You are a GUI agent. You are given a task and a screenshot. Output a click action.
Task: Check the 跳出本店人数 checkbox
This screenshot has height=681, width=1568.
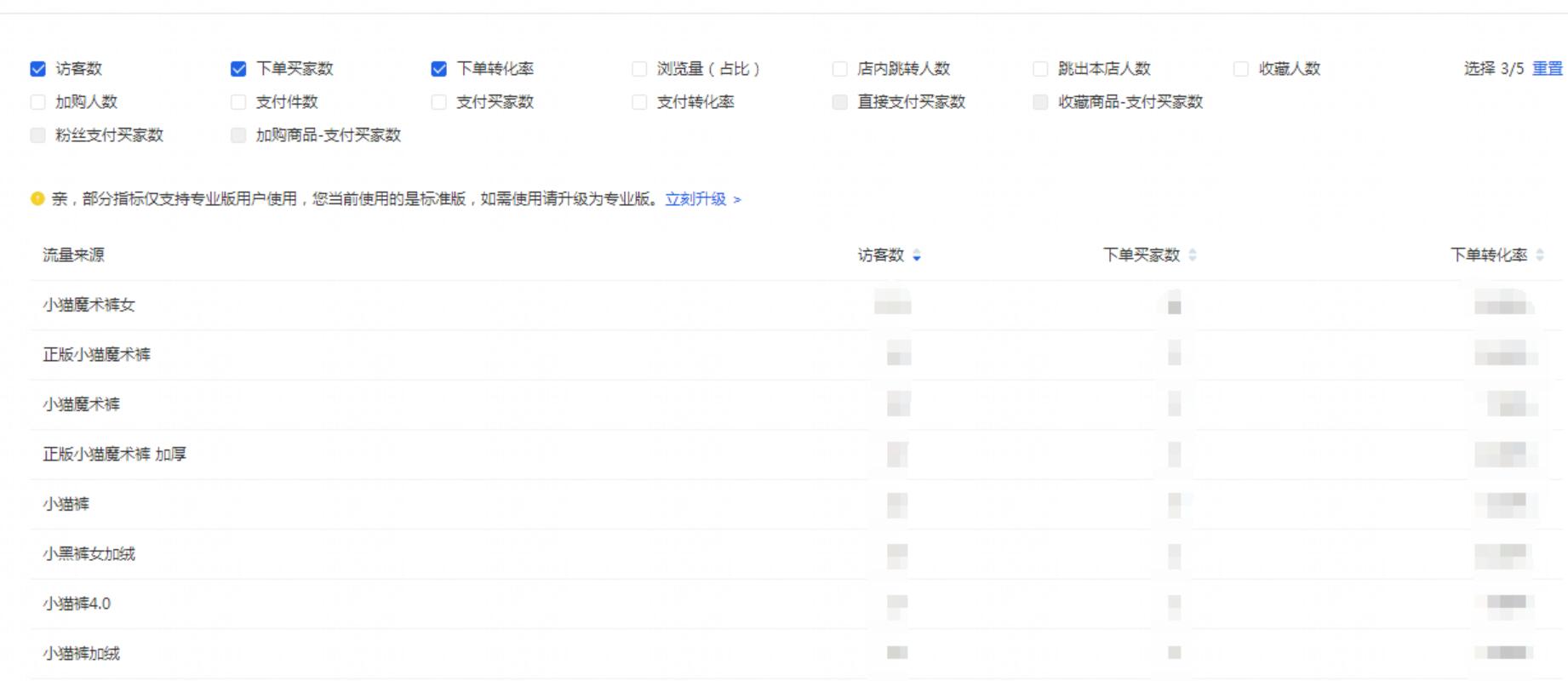[x=1040, y=69]
